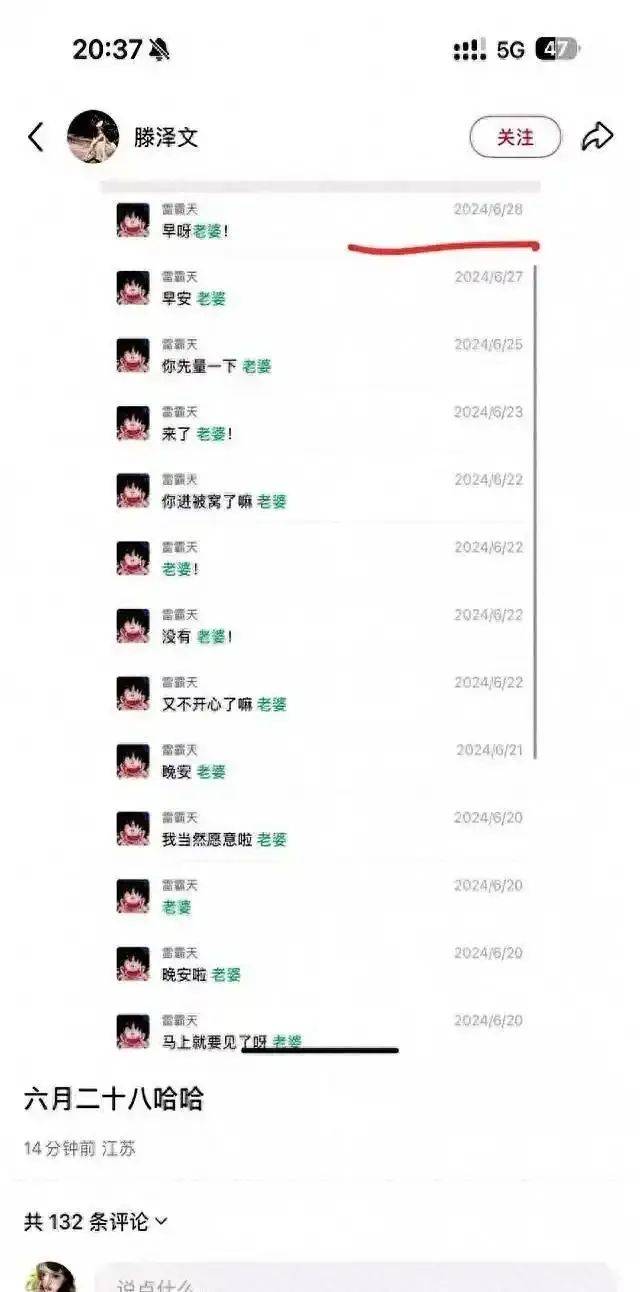Tap the share arrow icon

[597, 137]
